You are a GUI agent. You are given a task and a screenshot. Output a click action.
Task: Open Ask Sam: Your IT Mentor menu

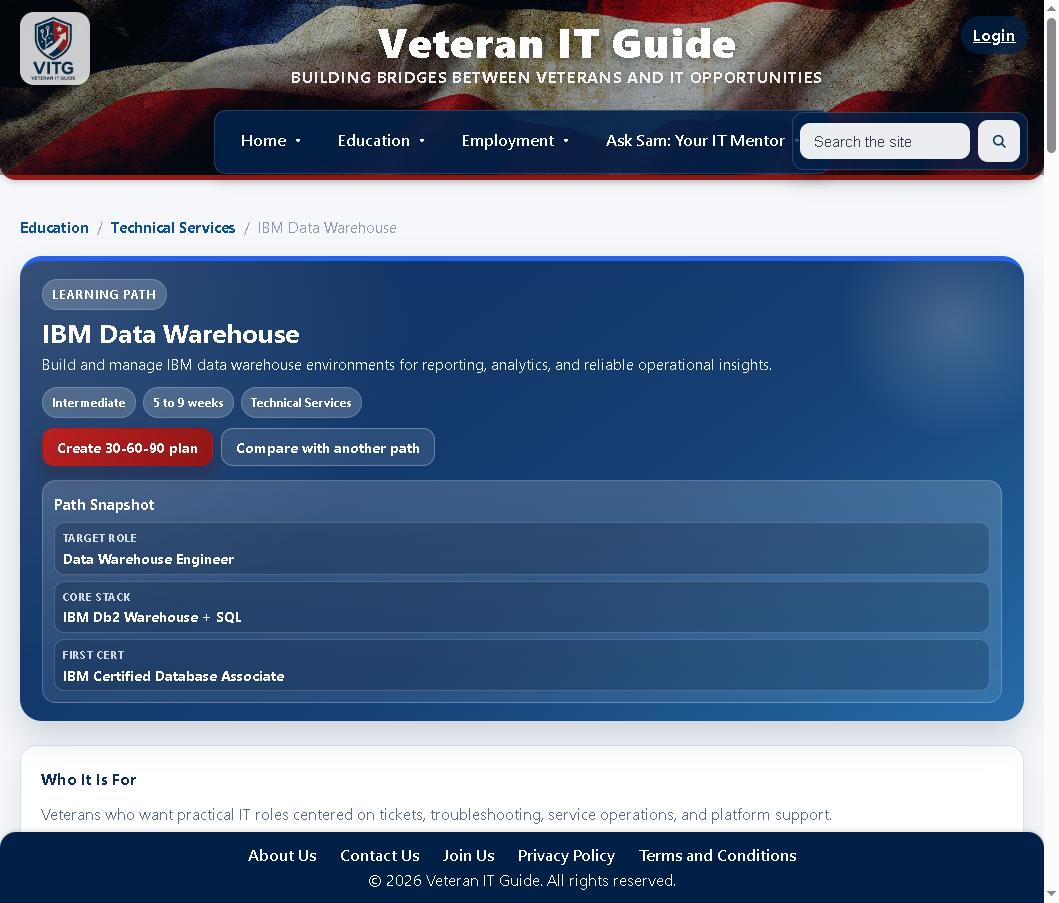(x=696, y=140)
